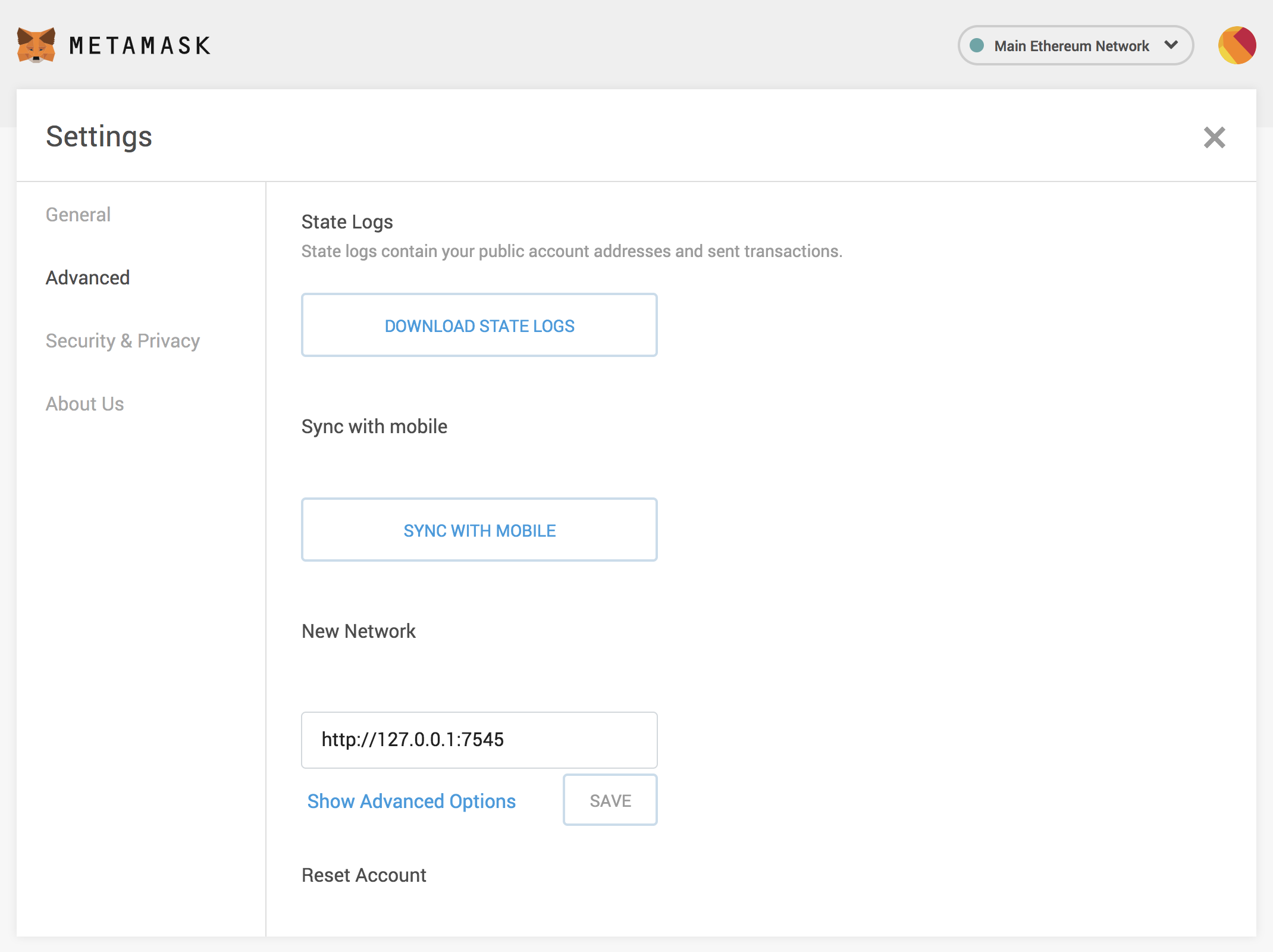The image size is (1273, 952).
Task: Close the Settings panel with the X
Action: click(1214, 137)
